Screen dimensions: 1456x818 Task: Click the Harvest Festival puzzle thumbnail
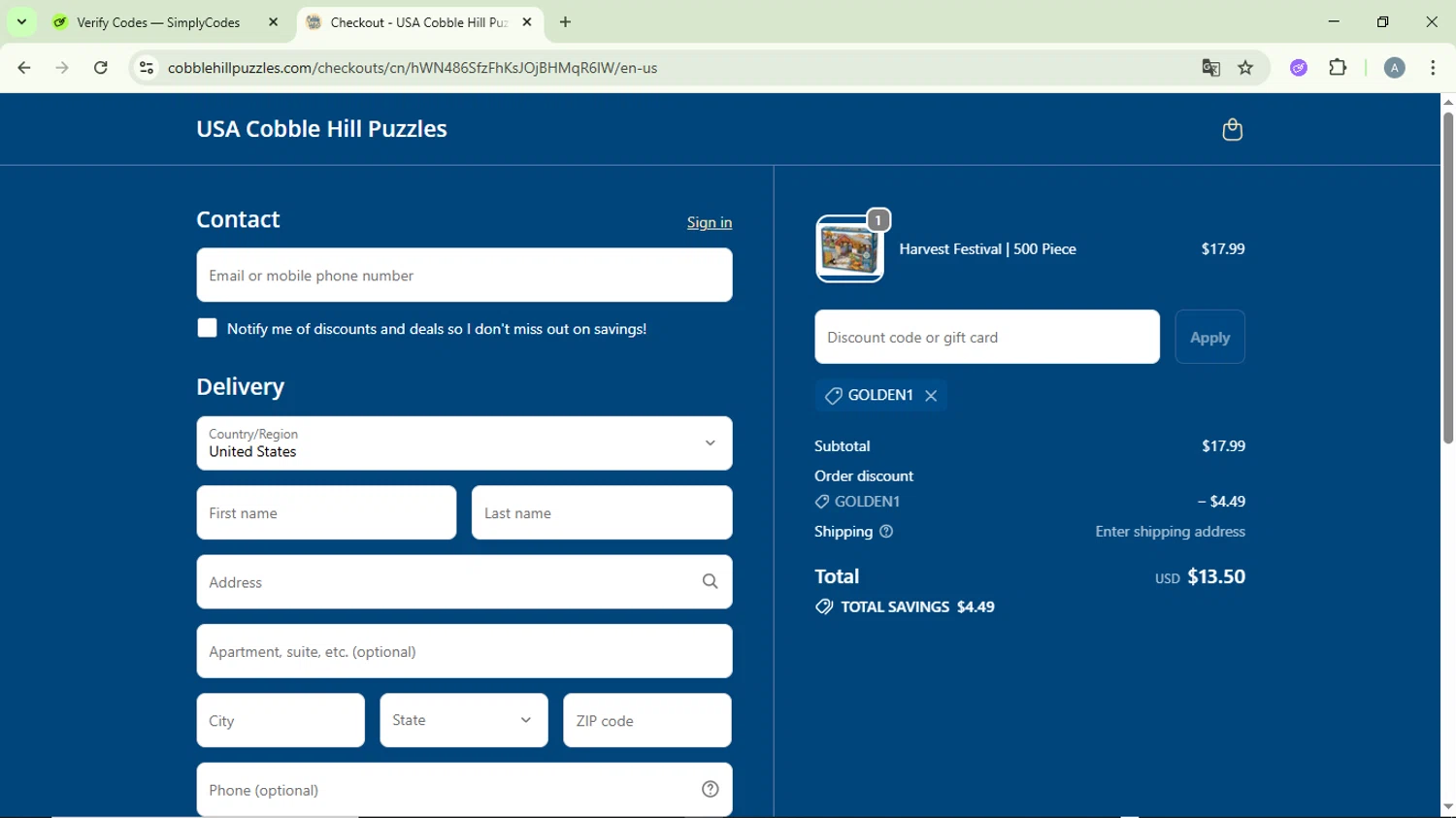[x=849, y=249]
